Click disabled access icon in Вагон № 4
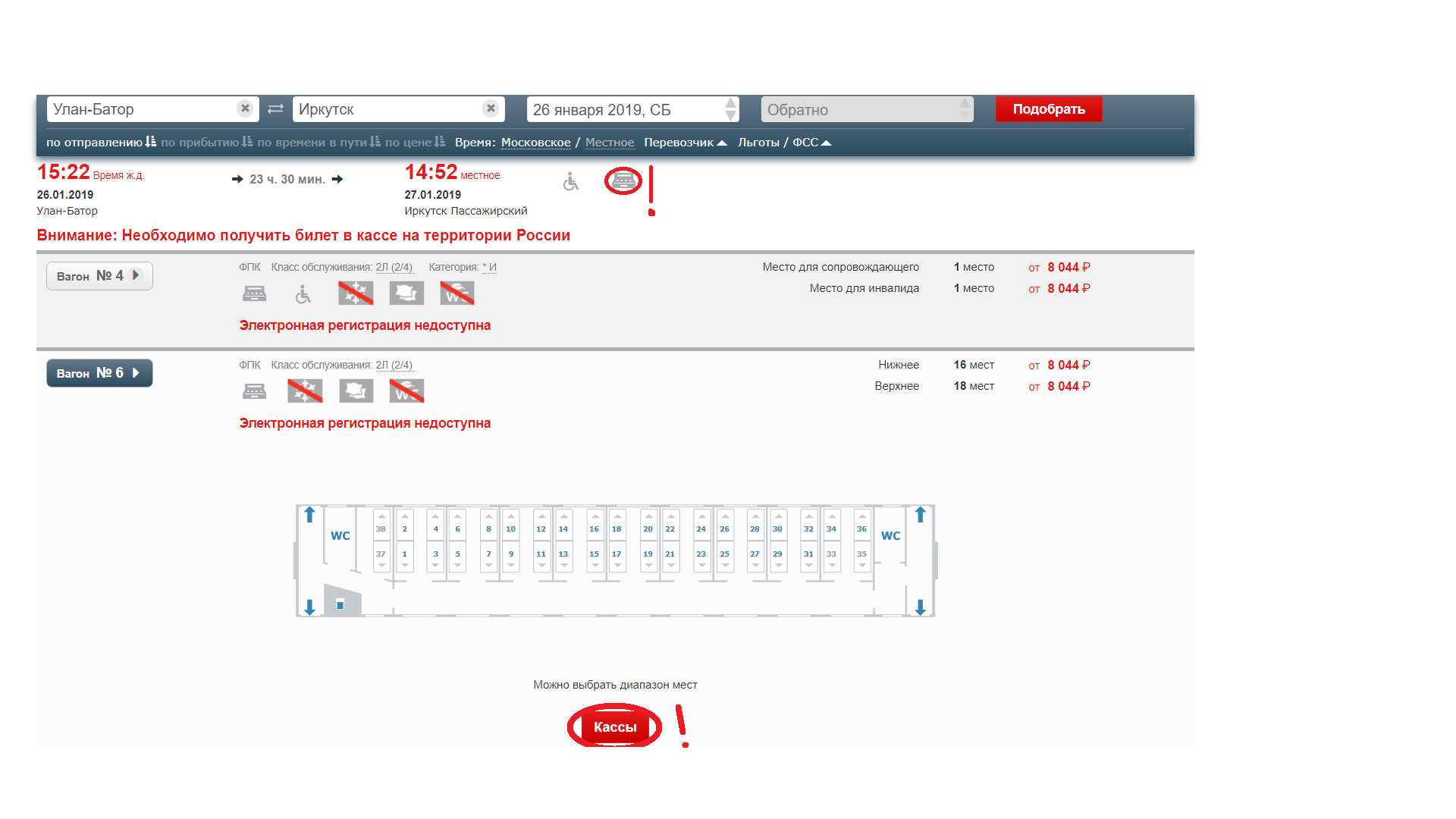 click(x=303, y=294)
